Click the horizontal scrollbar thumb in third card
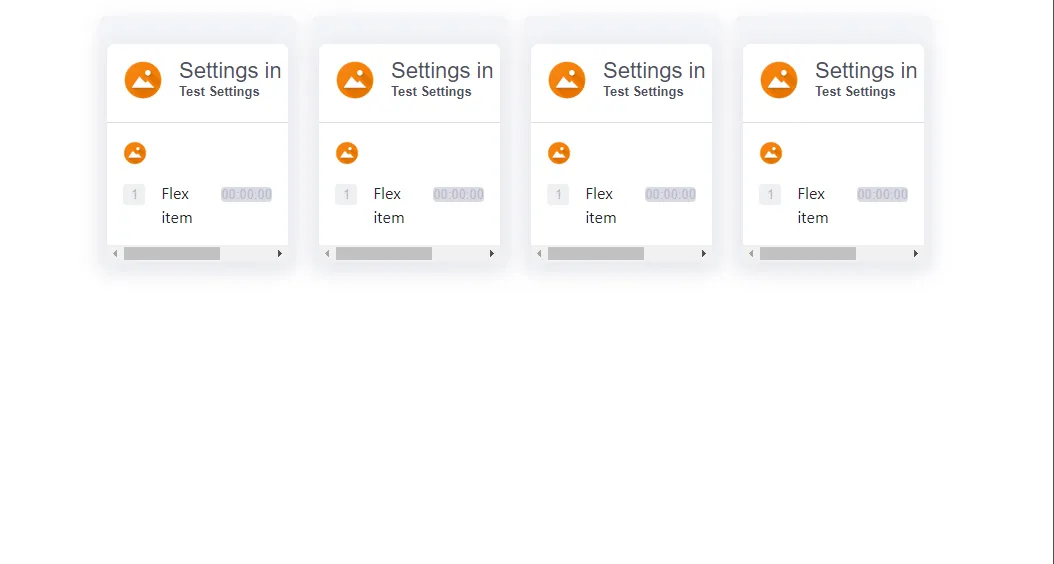 click(x=596, y=254)
